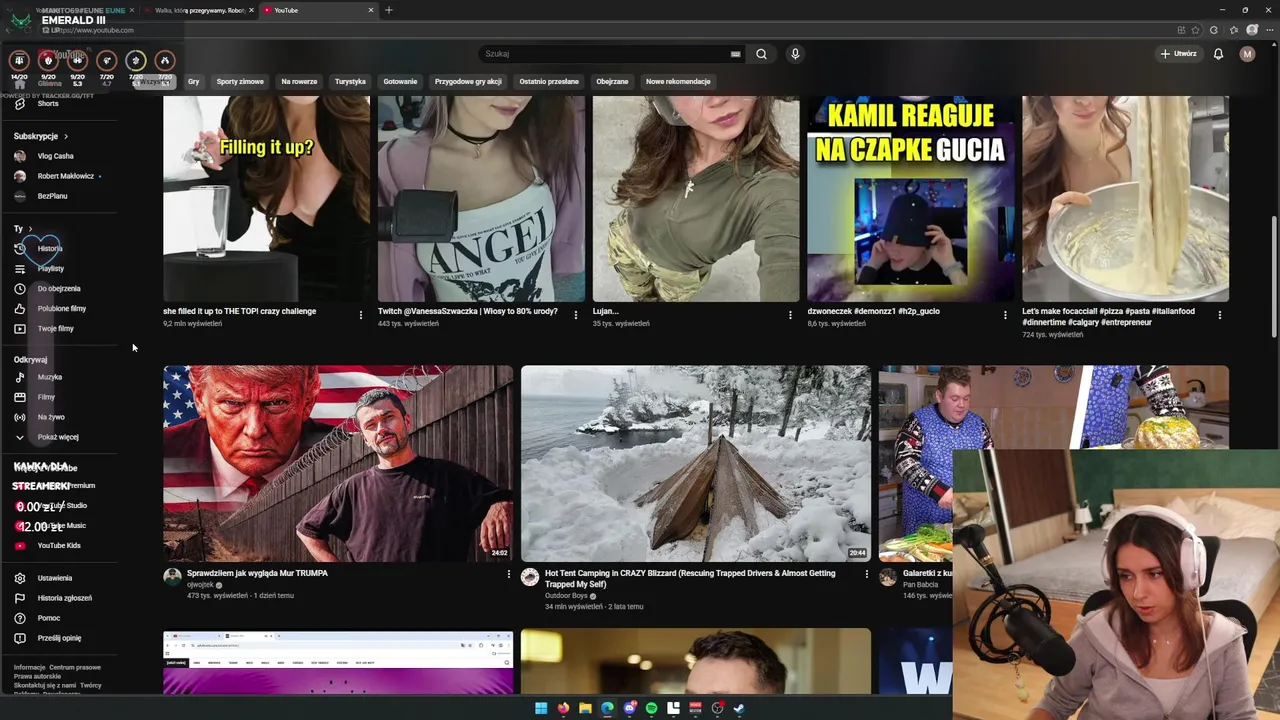Start a voice search with the microphone
The image size is (1280, 720).
(x=795, y=54)
